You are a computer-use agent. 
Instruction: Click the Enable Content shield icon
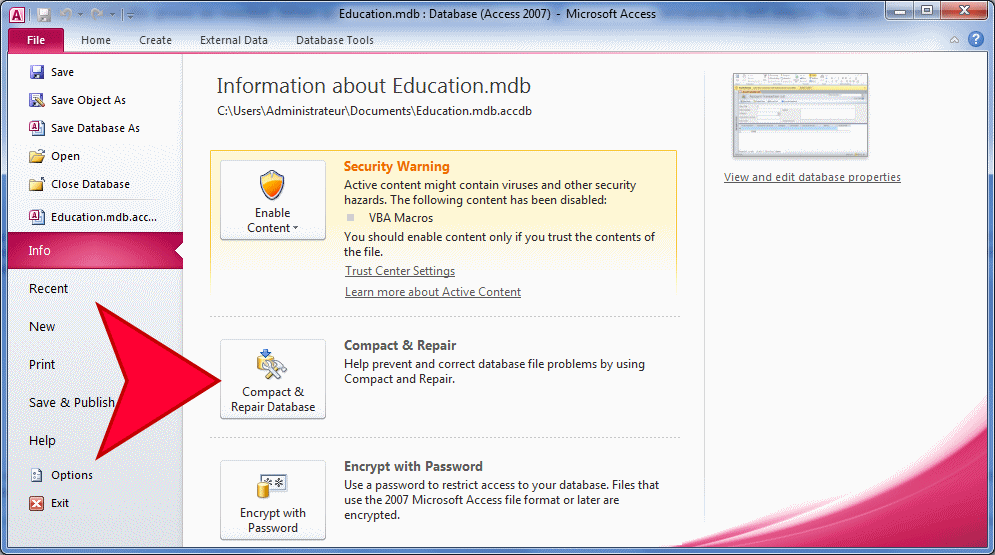coord(272,185)
